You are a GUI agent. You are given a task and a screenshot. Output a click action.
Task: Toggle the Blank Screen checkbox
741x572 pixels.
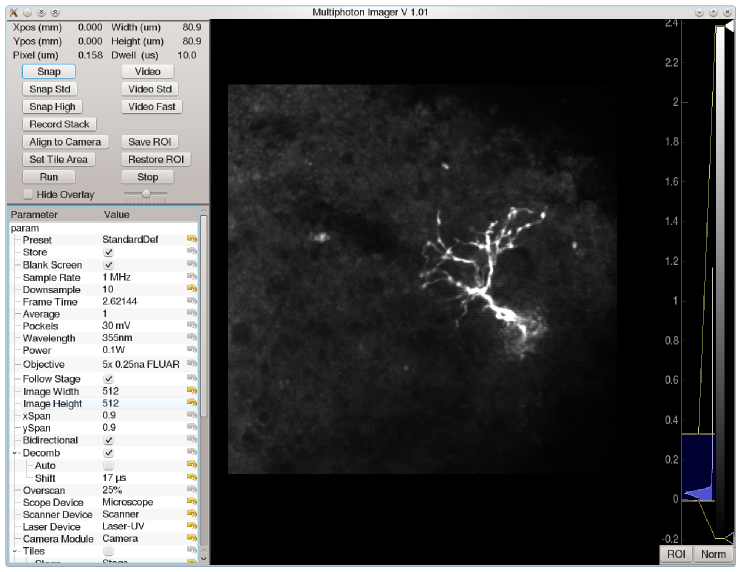(109, 265)
